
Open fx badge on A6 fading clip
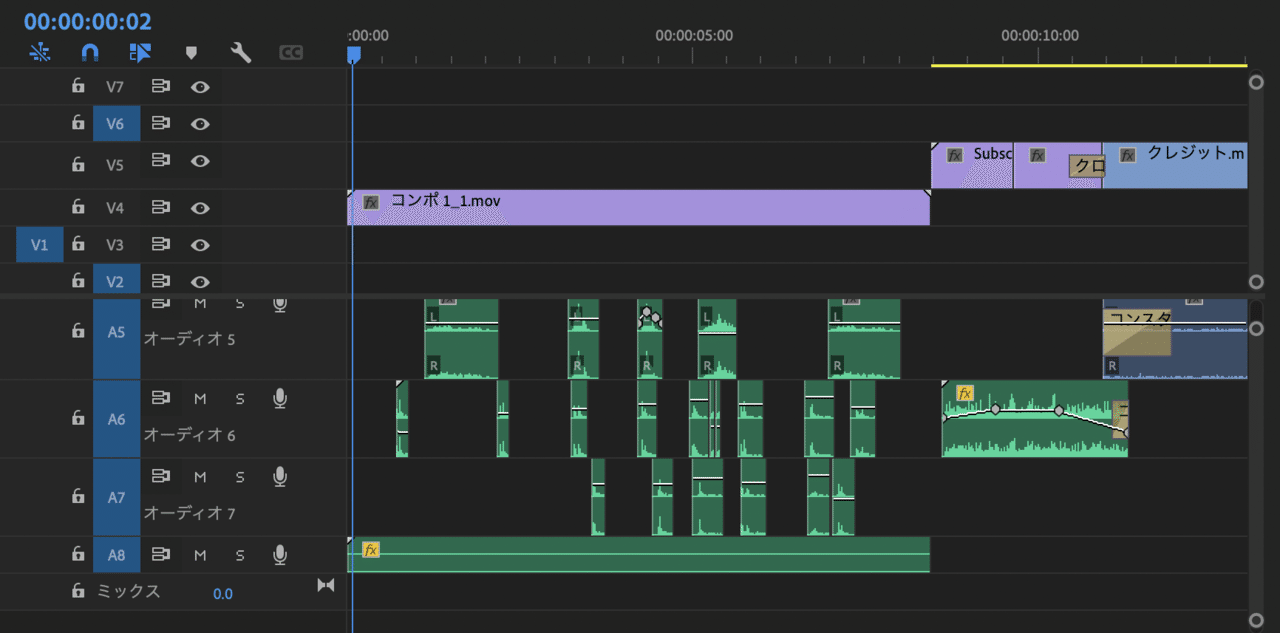pyautogui.click(x=965, y=393)
